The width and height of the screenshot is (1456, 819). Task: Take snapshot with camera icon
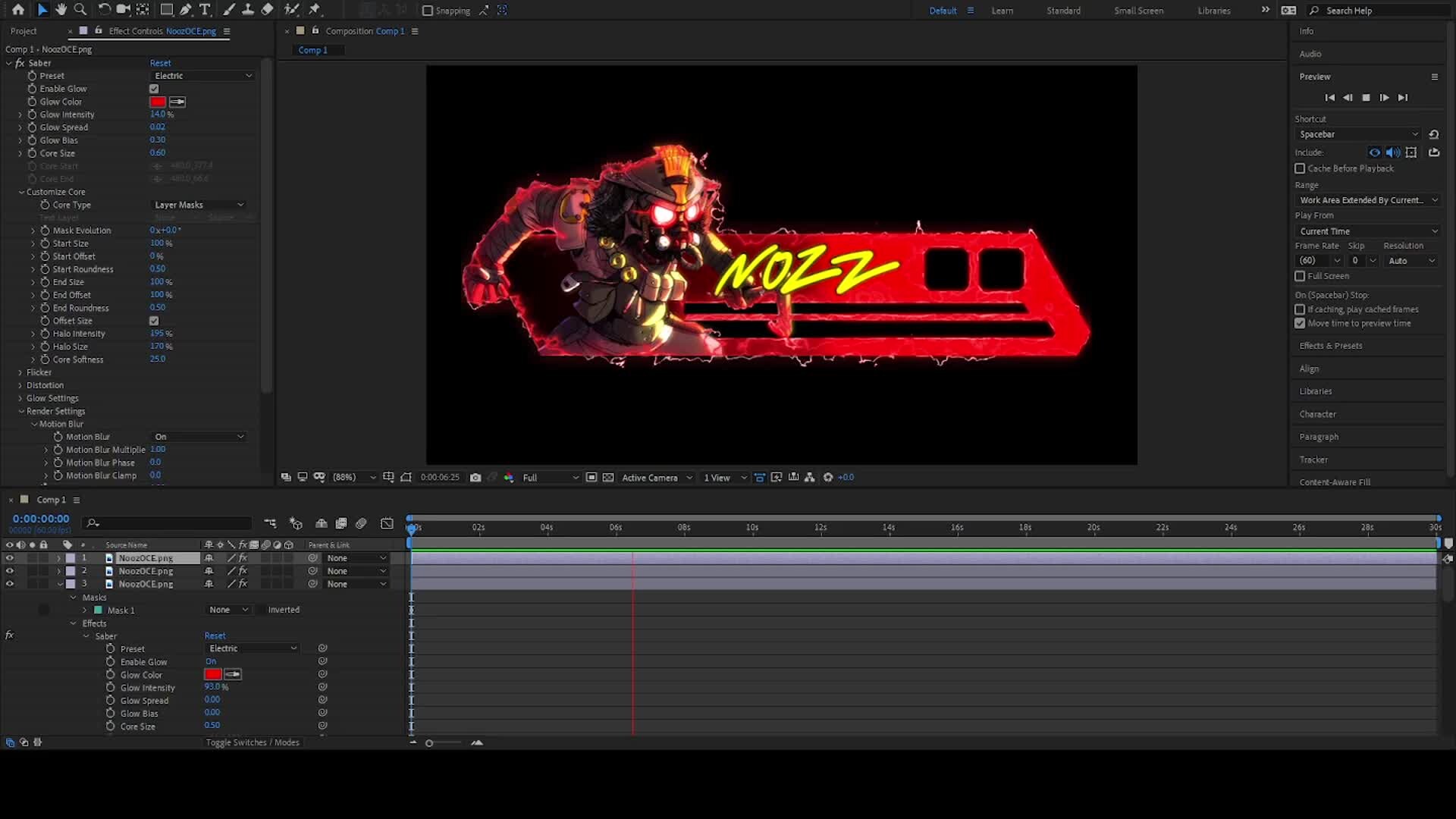tap(475, 478)
